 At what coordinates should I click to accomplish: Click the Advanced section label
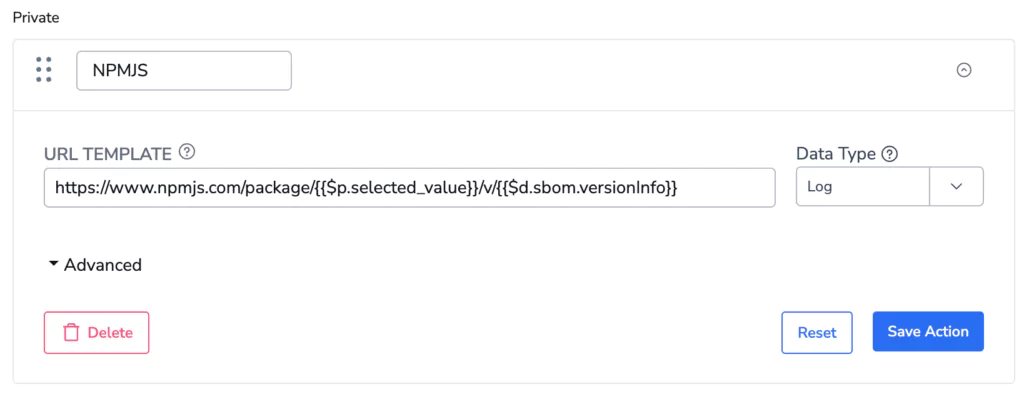[x=103, y=264]
